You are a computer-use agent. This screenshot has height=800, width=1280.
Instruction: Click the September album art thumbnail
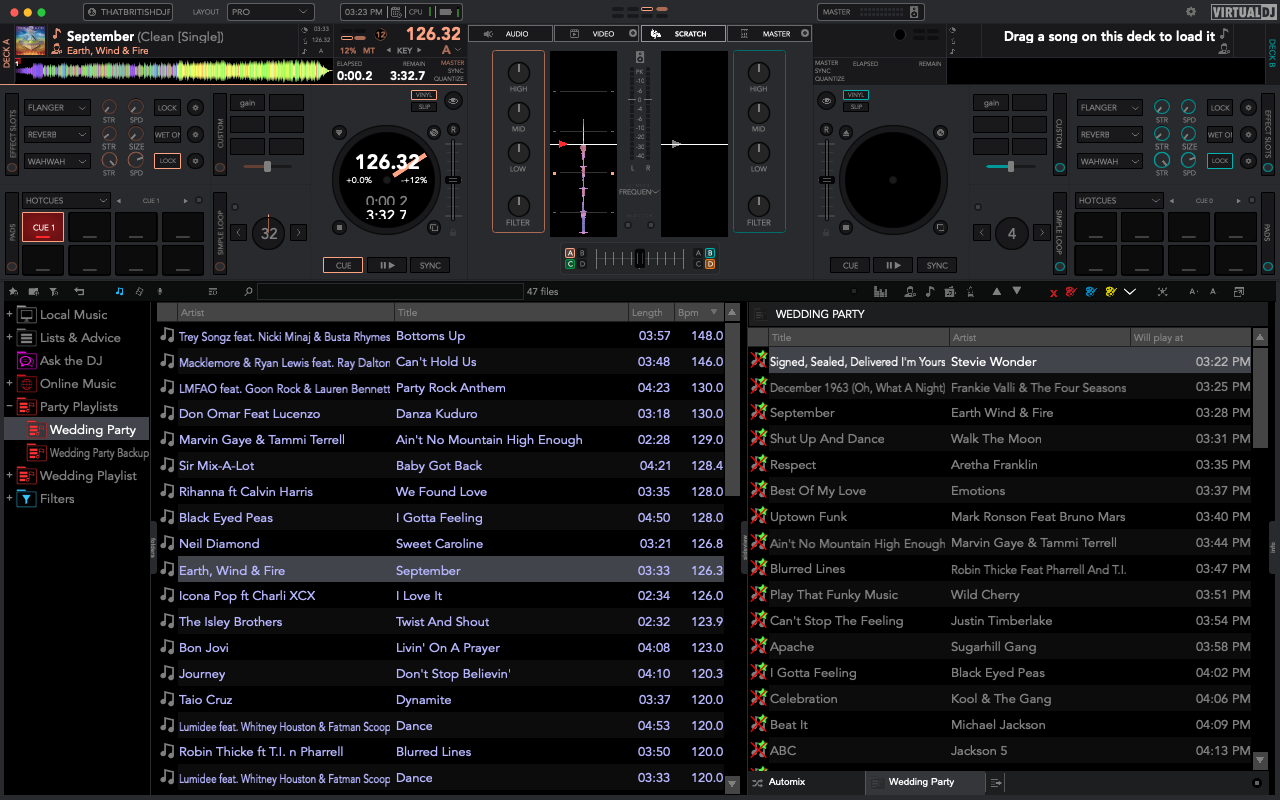[x=31, y=40]
